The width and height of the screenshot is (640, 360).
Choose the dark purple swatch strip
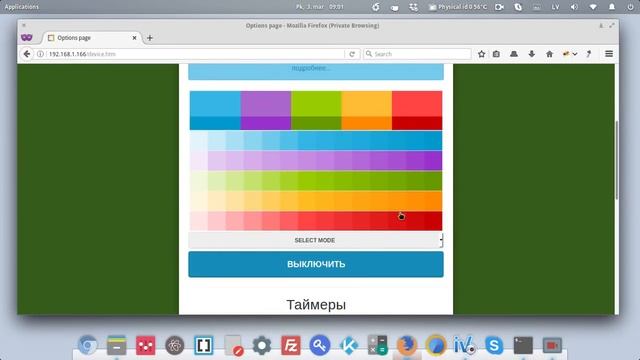coord(266,123)
